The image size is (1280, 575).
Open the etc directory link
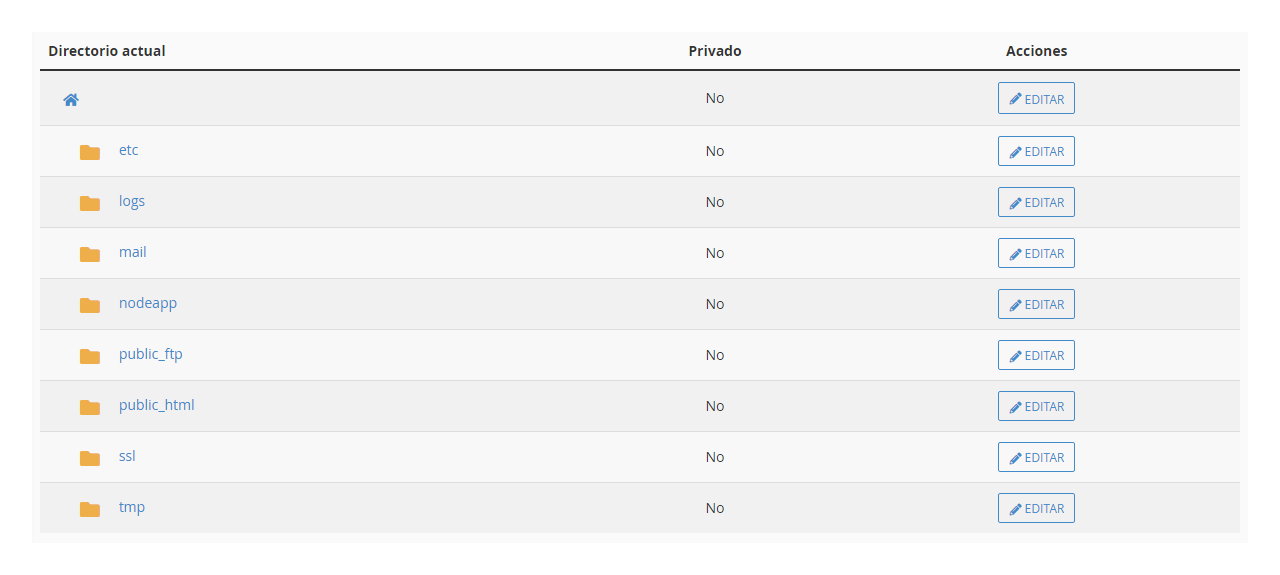point(129,150)
